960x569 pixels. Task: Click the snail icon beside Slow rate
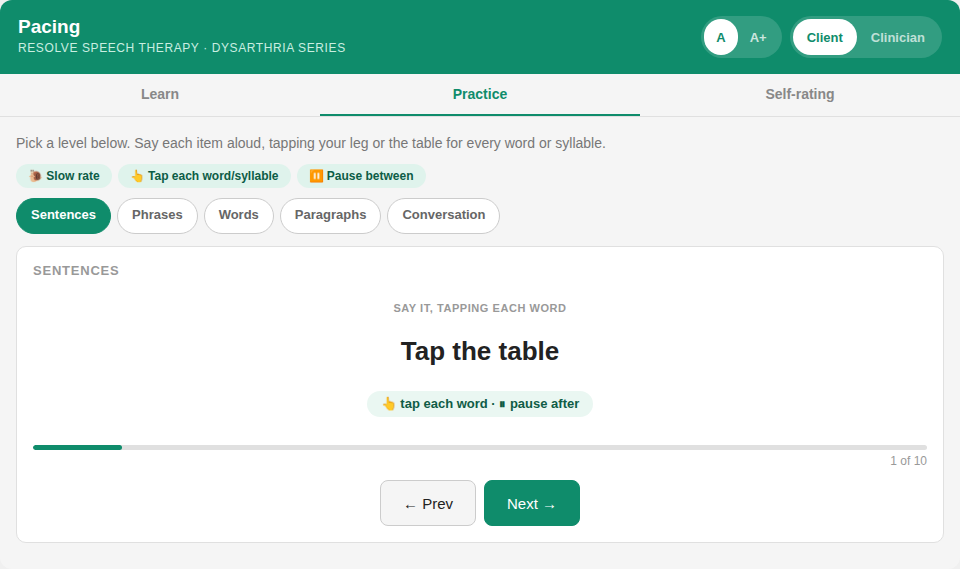click(36, 176)
